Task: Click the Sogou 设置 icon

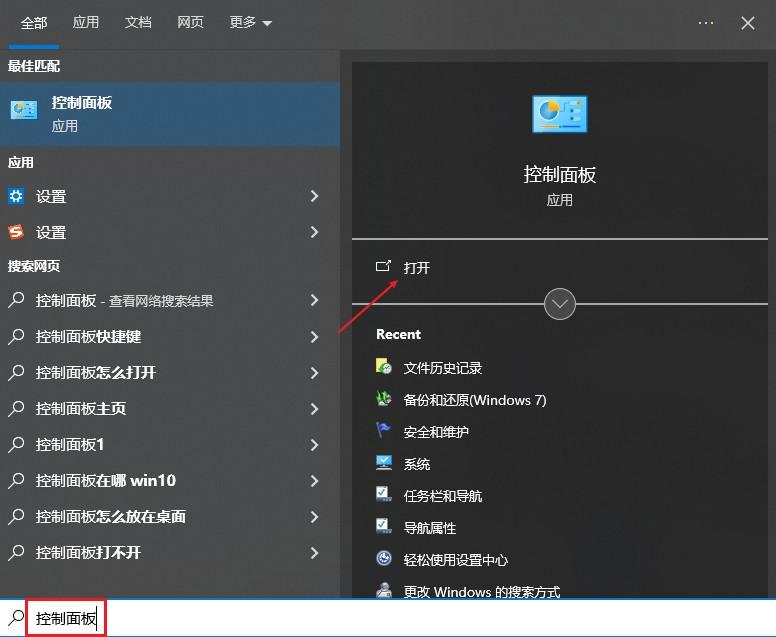Action: (x=16, y=232)
